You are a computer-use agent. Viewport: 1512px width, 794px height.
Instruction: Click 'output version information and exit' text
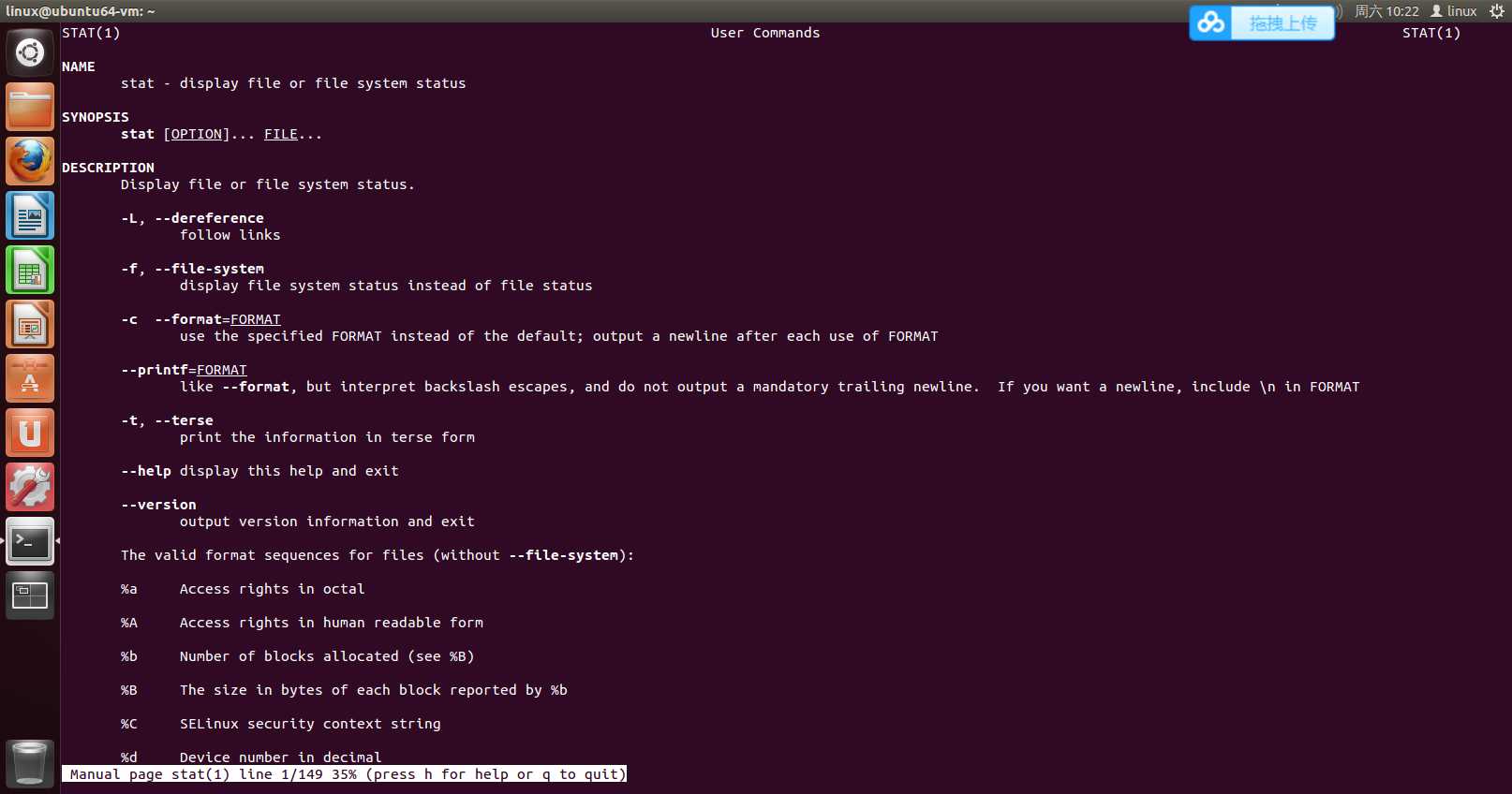coord(327,522)
